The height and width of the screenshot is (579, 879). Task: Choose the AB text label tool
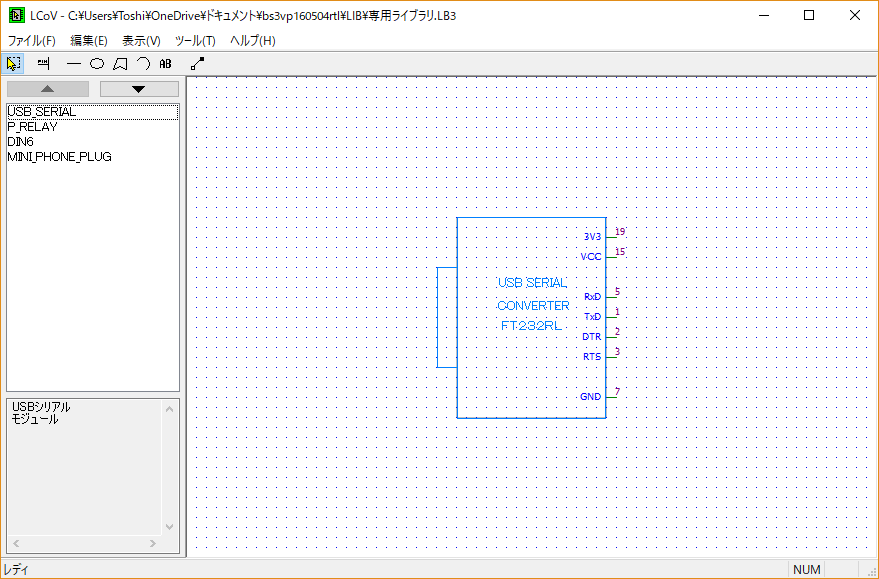click(166, 63)
